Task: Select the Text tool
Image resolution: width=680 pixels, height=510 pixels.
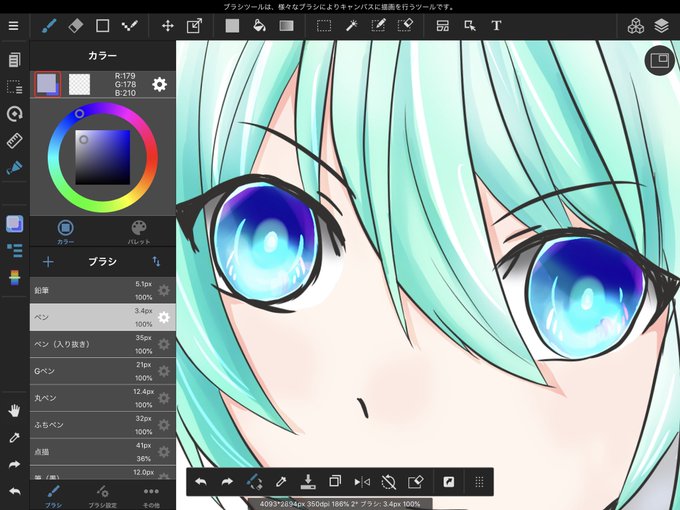Action: (x=497, y=26)
